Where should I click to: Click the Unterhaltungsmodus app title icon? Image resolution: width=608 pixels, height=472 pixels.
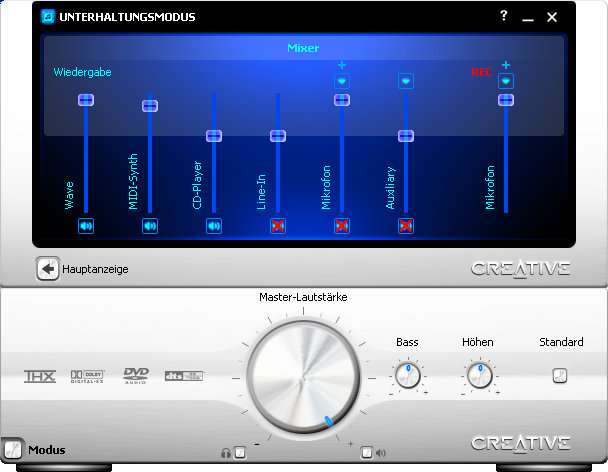pos(48,17)
